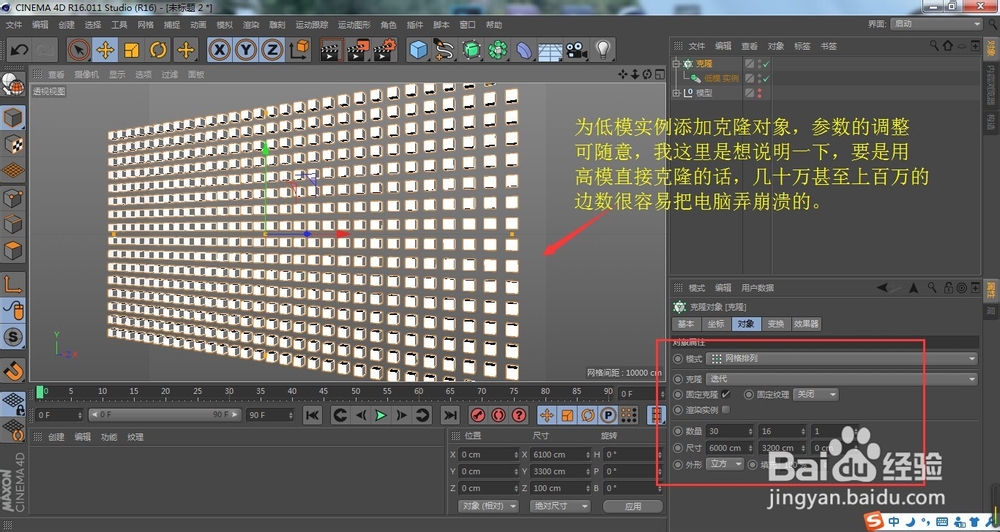Select the Rotate tool

click(x=158, y=50)
